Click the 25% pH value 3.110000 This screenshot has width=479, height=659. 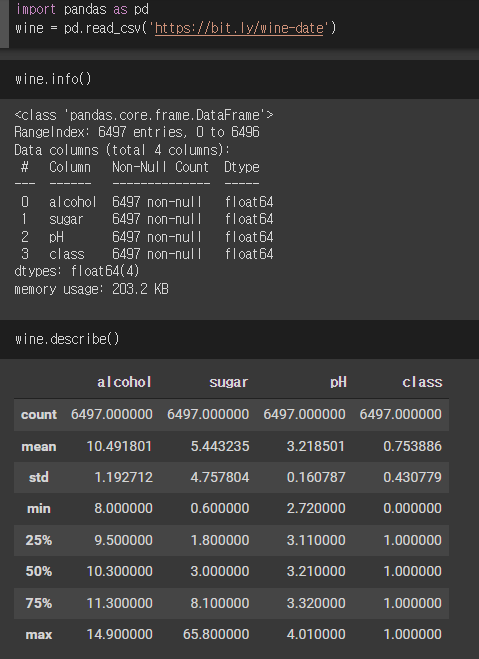pyautogui.click(x=316, y=540)
